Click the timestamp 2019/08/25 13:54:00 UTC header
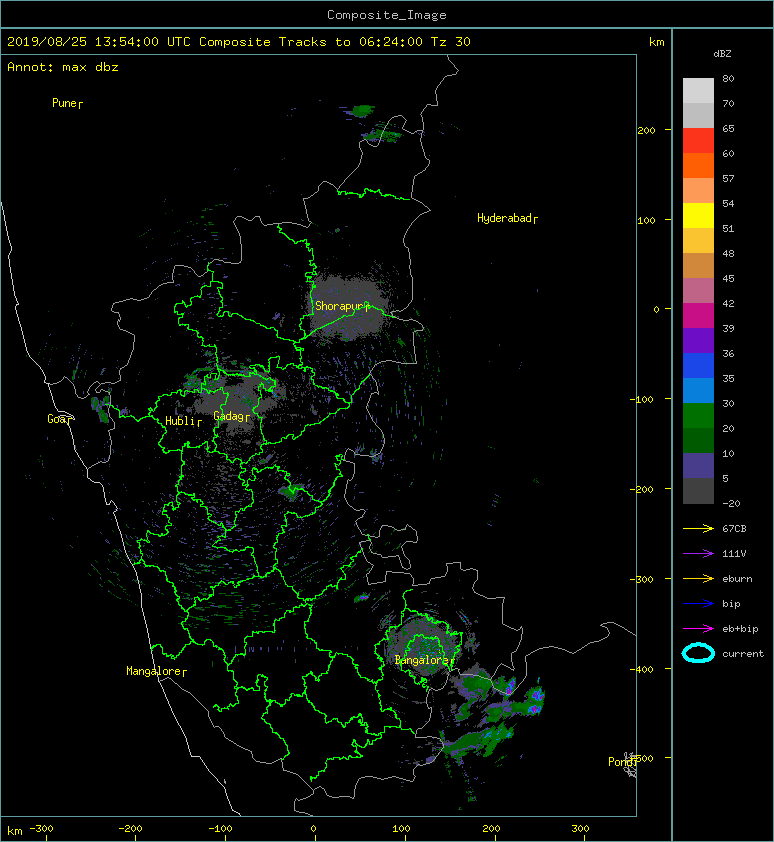 [x=99, y=42]
